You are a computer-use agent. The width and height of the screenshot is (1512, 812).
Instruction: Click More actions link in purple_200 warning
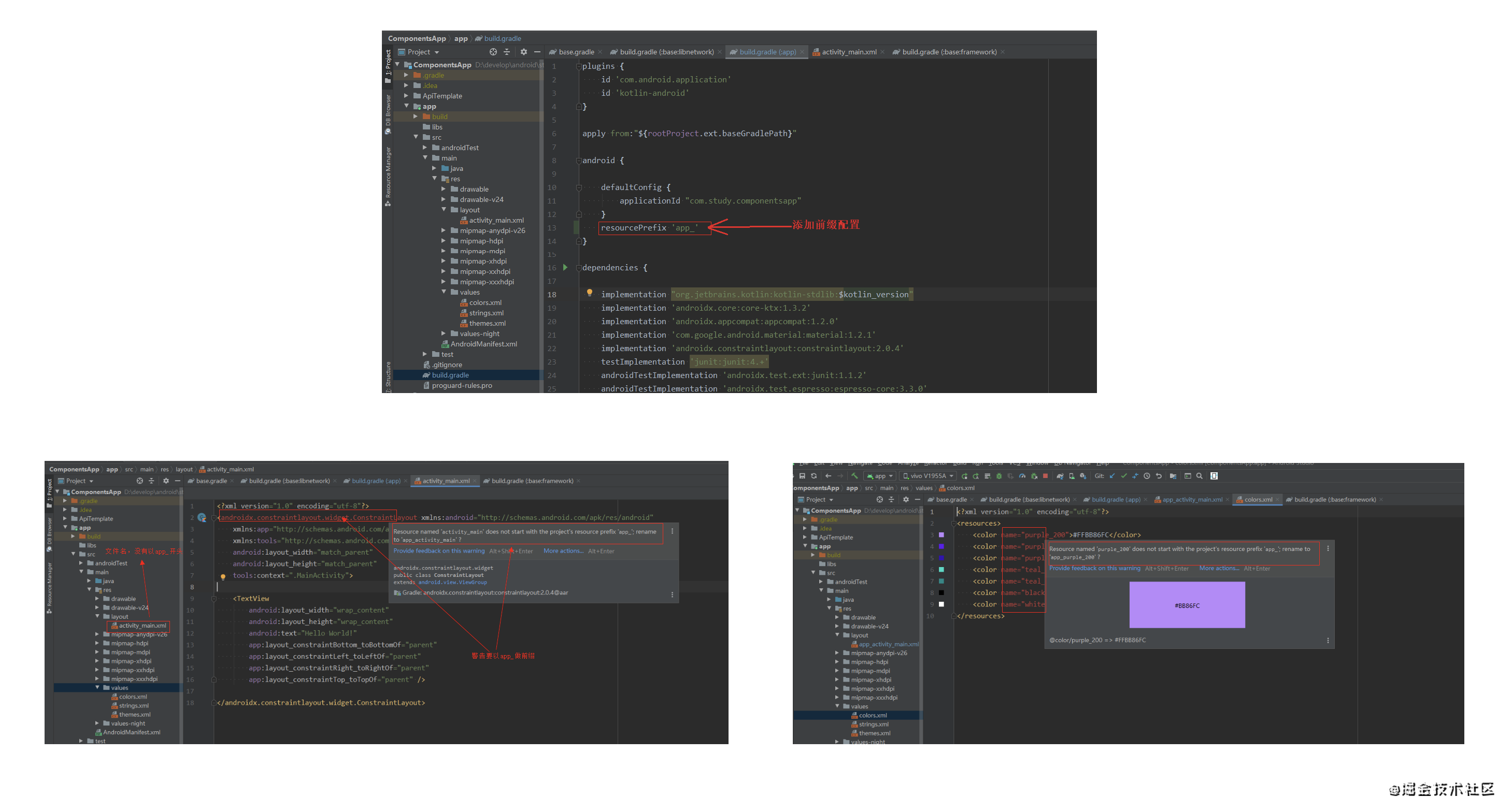click(1219, 569)
